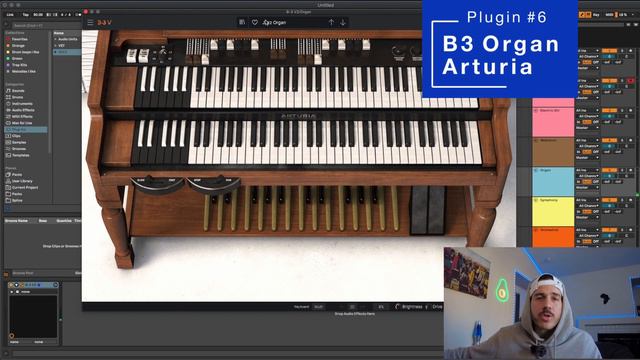
Task: Solo the Symphony track
Action: (623, 200)
